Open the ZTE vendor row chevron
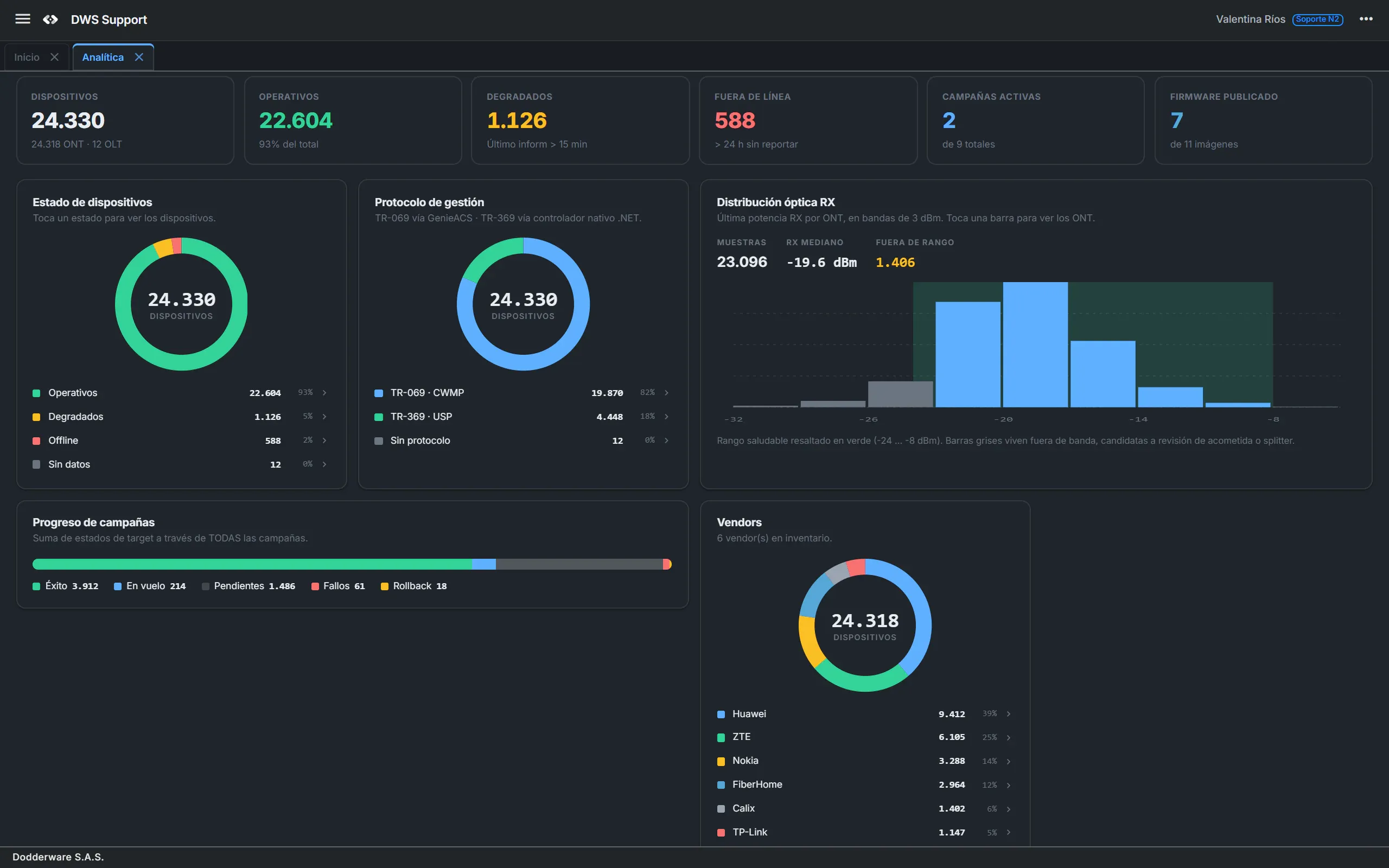 [x=1009, y=737]
